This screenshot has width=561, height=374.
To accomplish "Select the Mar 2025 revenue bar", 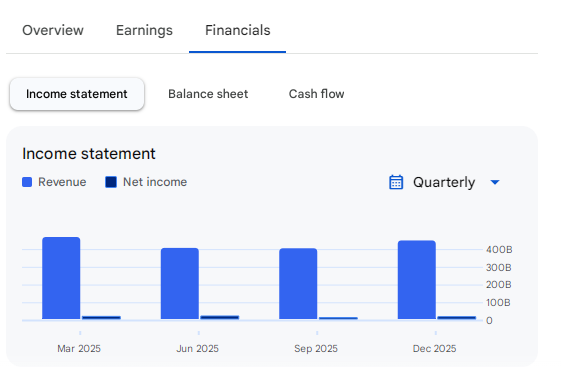I will [61, 278].
